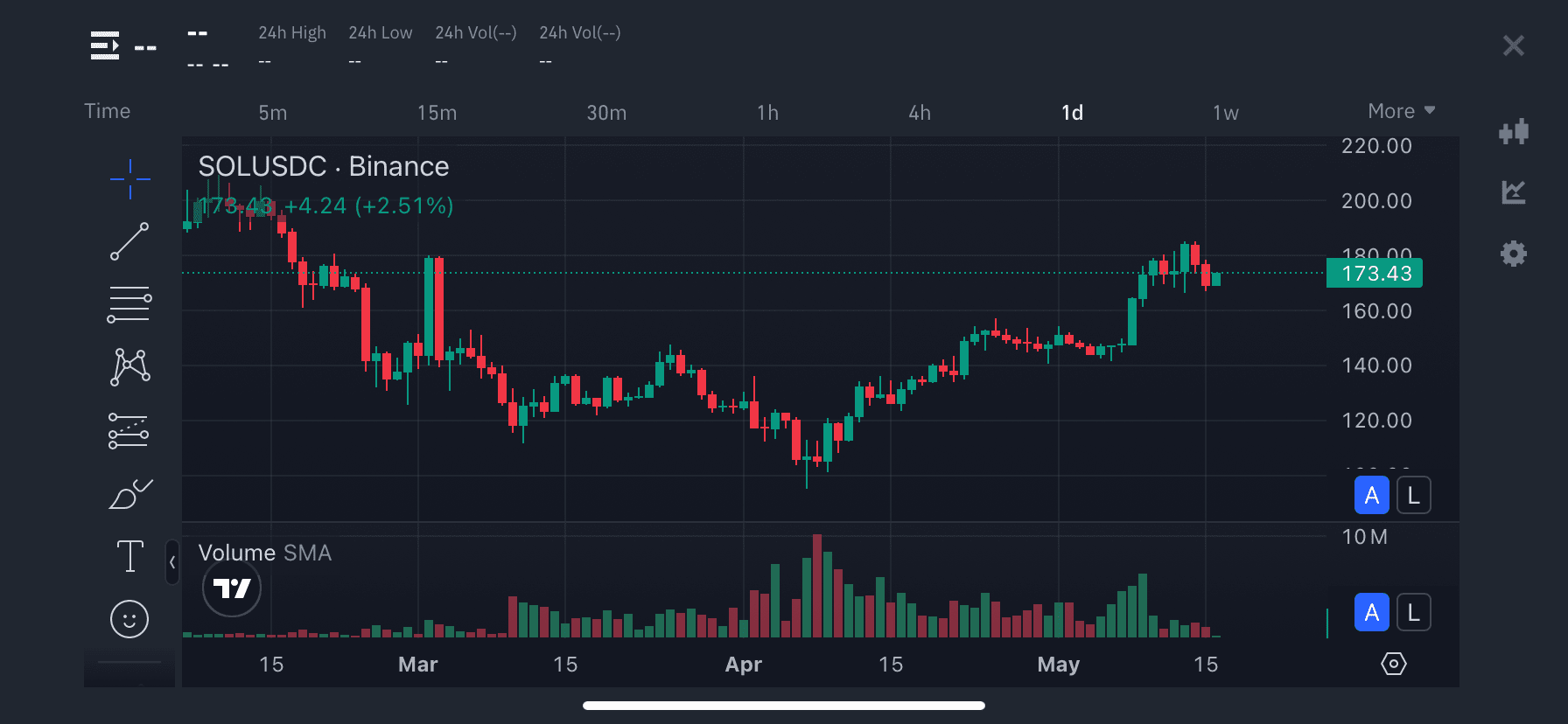
Task: Click the 120.00 price axis label
Action: click(1377, 421)
